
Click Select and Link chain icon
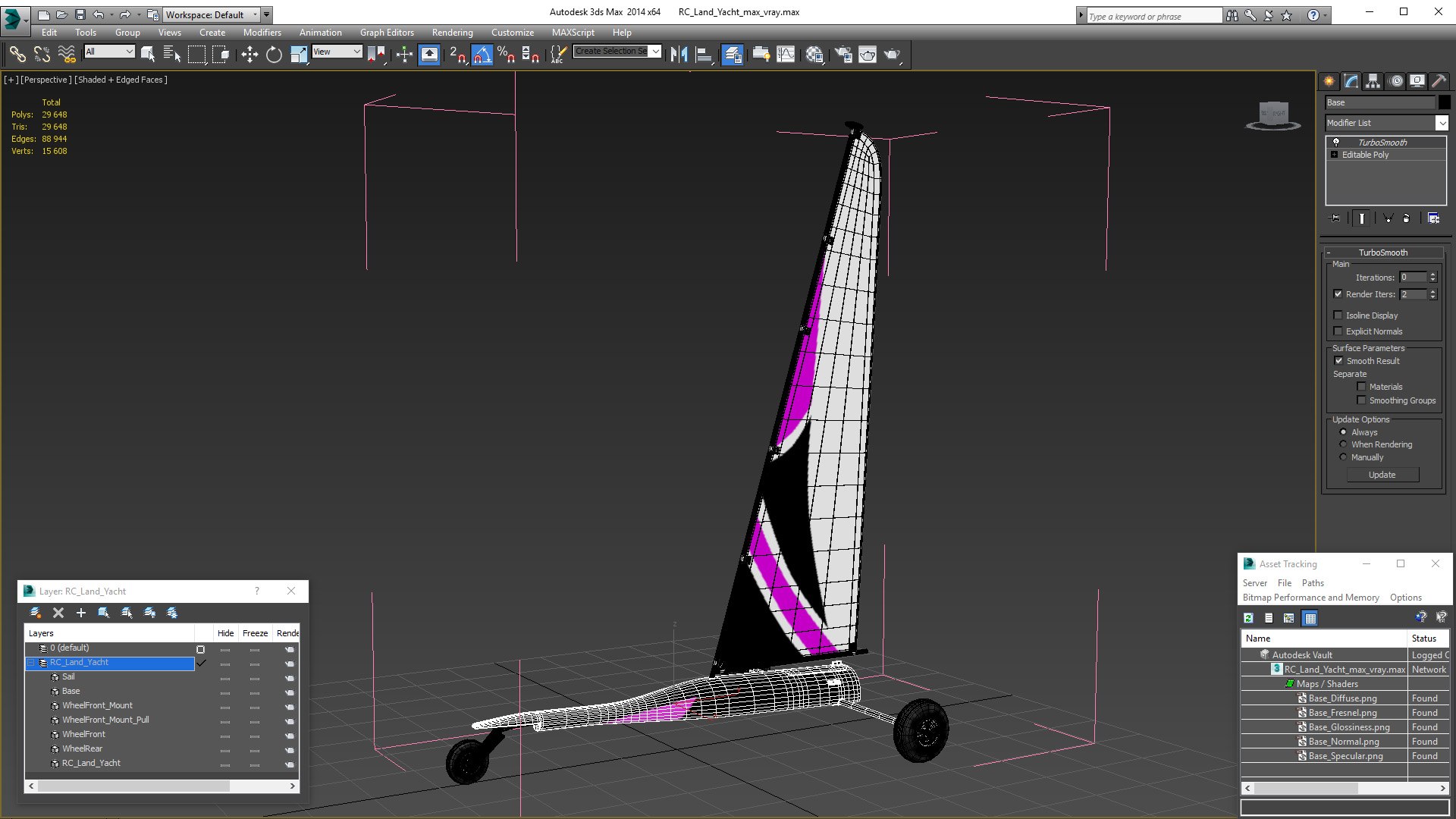click(x=17, y=54)
